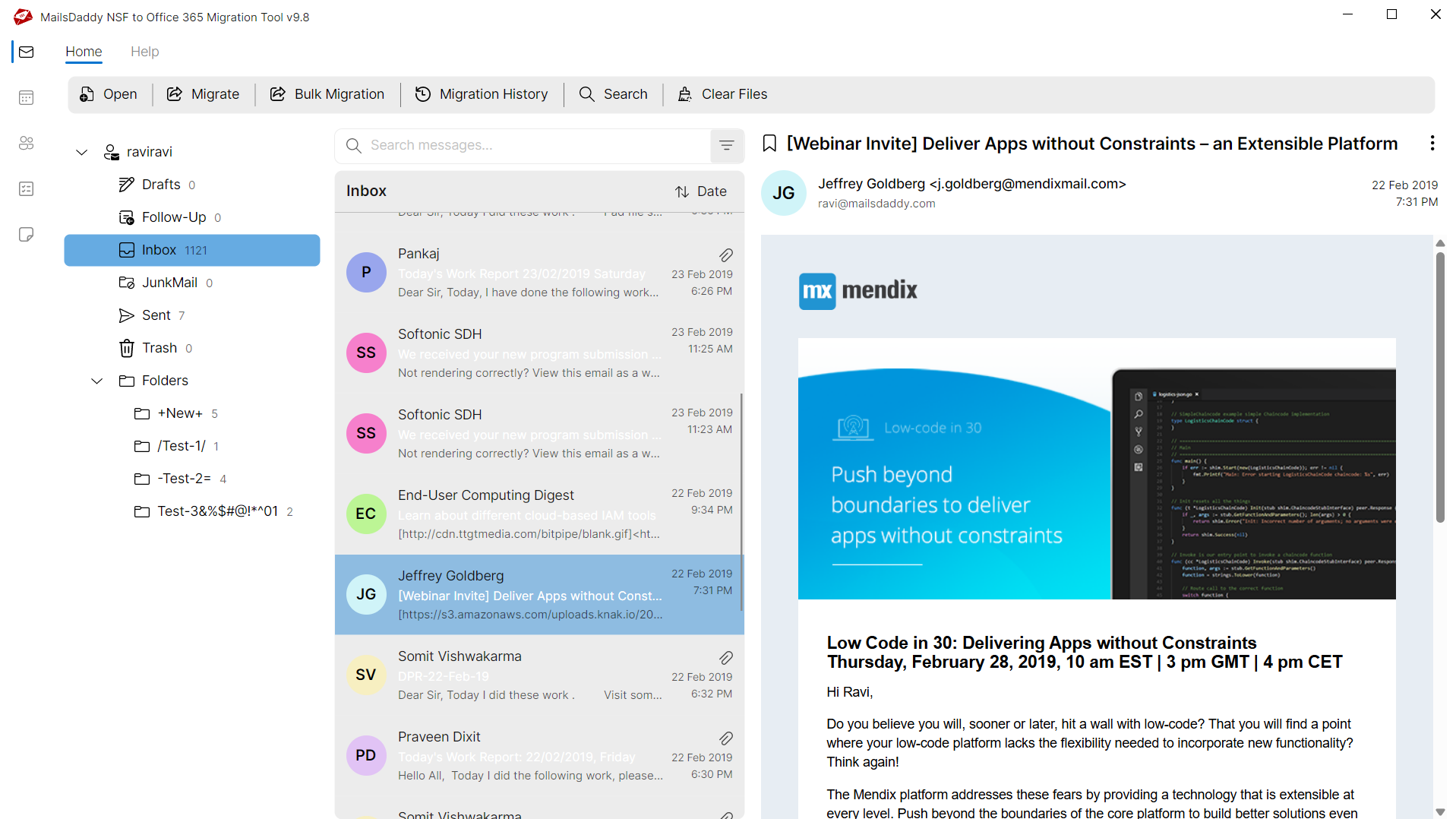
Task: Collapse the raviravi account tree
Action: coord(81,152)
